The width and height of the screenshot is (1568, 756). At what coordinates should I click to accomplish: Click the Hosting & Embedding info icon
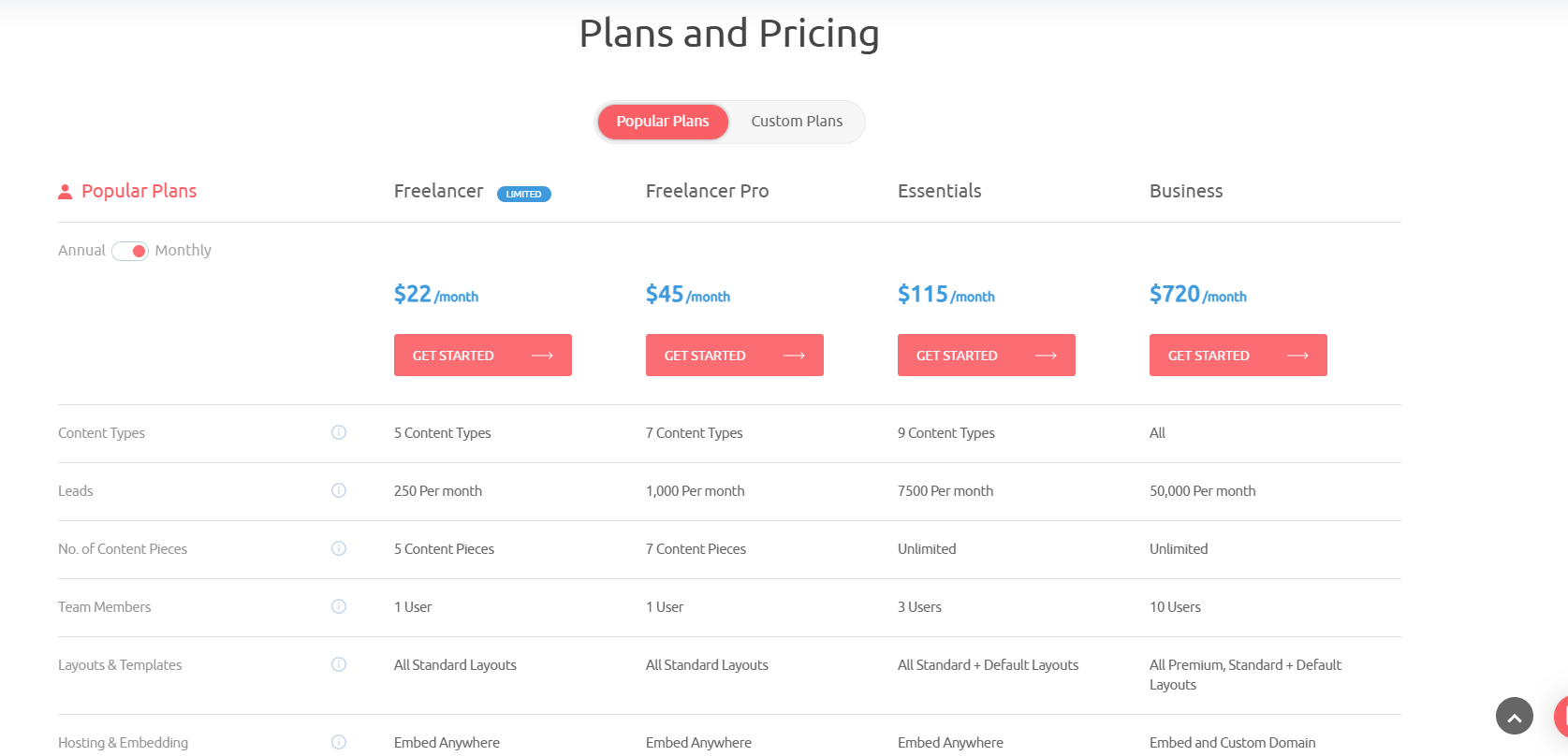coord(339,742)
